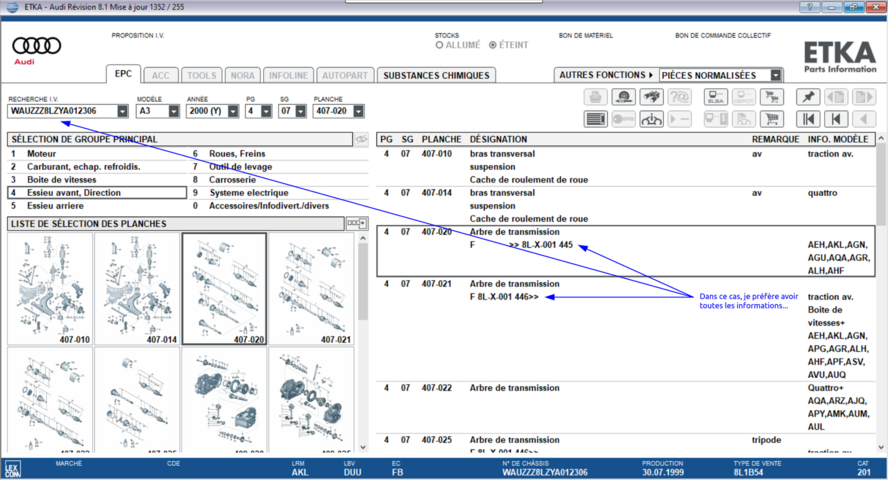
Task: Switch to the TOOLS tab
Action: (x=202, y=75)
